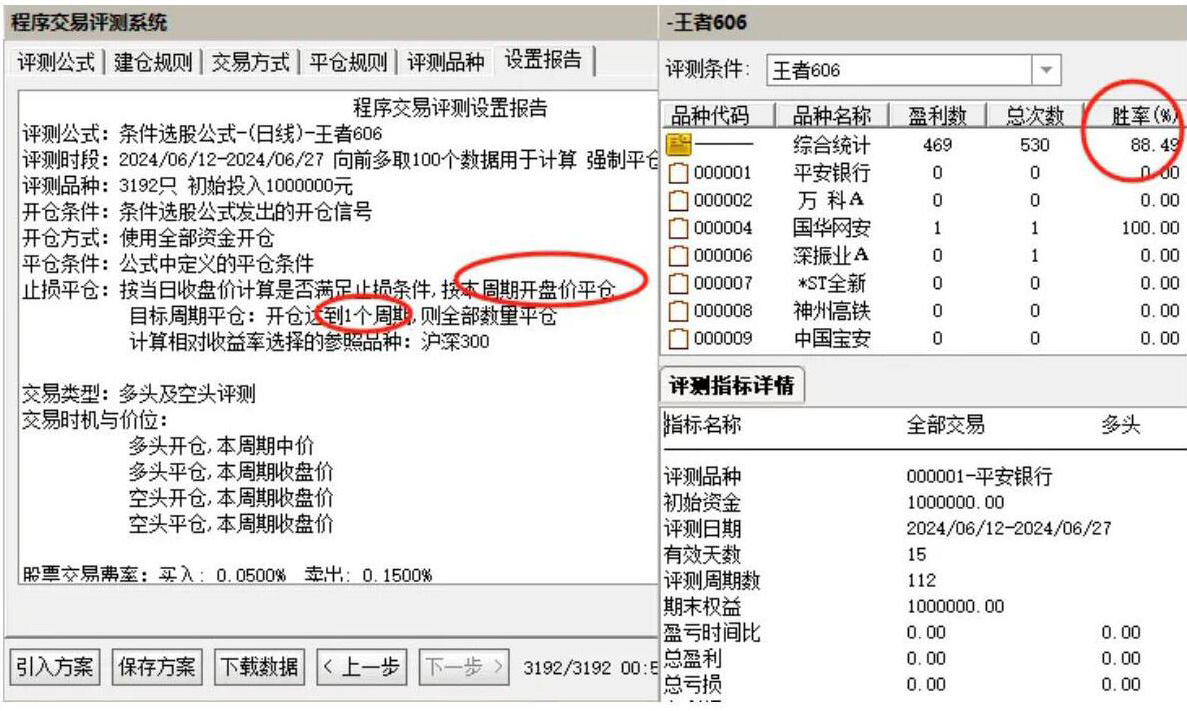The width and height of the screenshot is (1187, 711).
Task: Click the 期末权益 row label
Action: 702,607
